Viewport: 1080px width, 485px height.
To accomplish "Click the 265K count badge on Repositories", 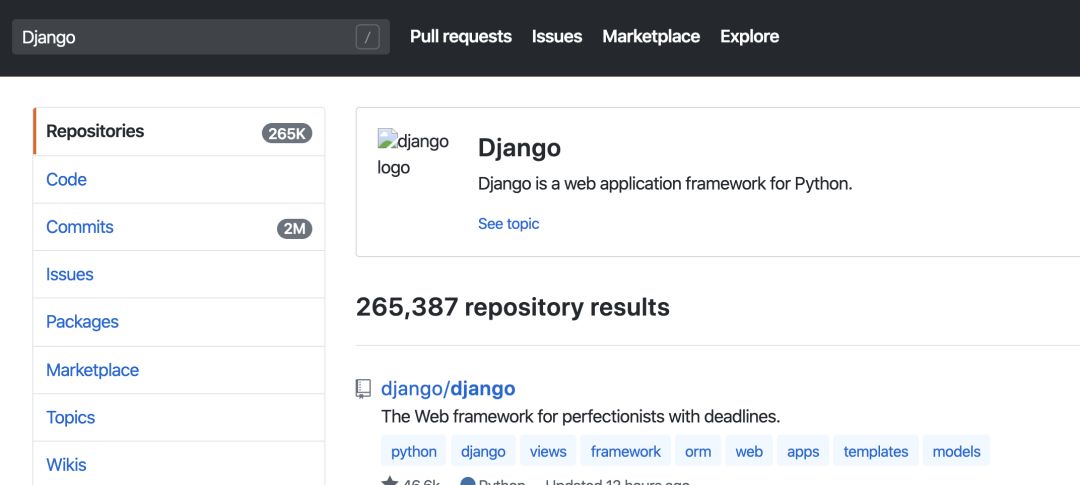I will 287,134.
